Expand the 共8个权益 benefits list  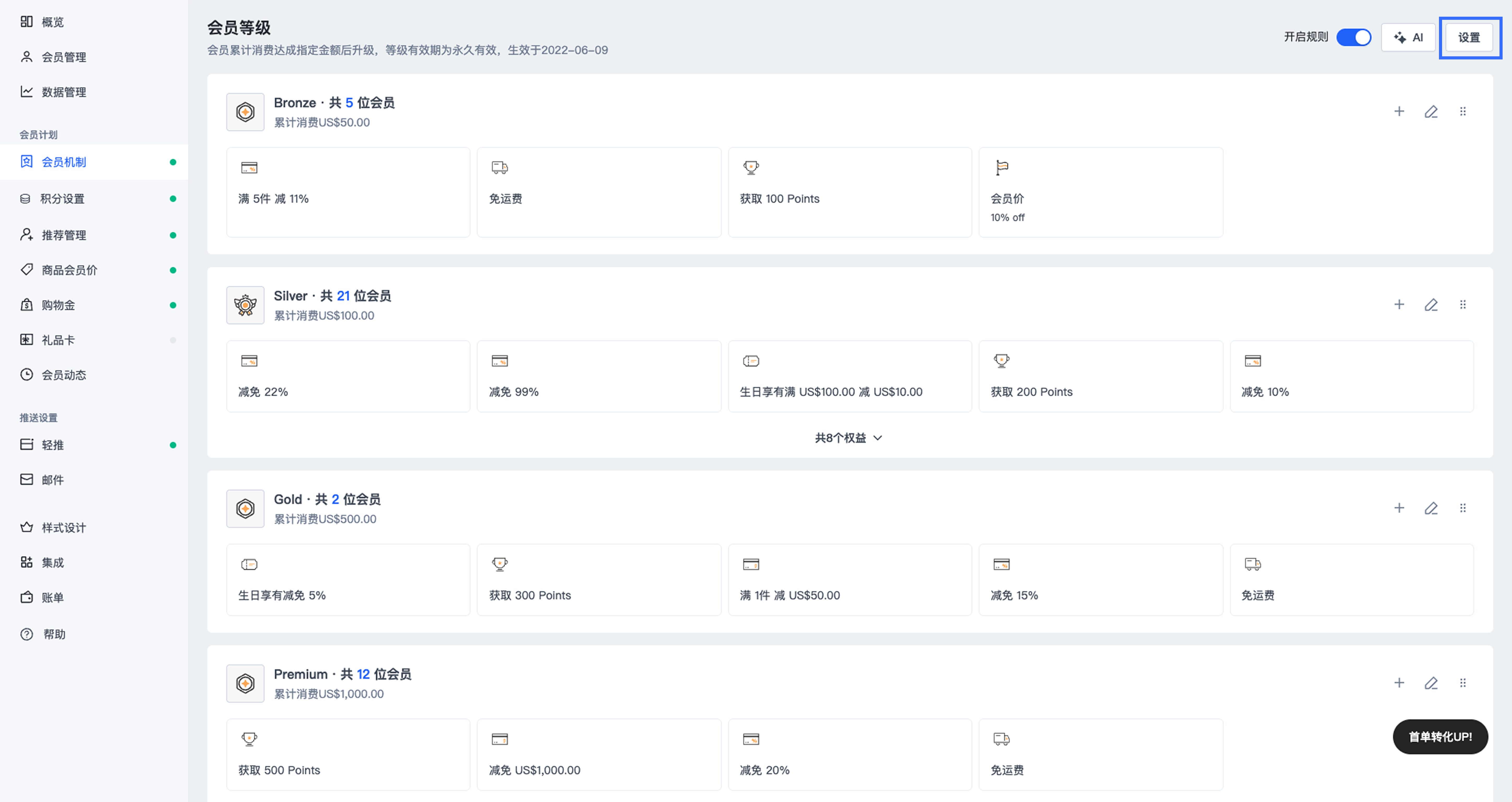click(x=849, y=438)
